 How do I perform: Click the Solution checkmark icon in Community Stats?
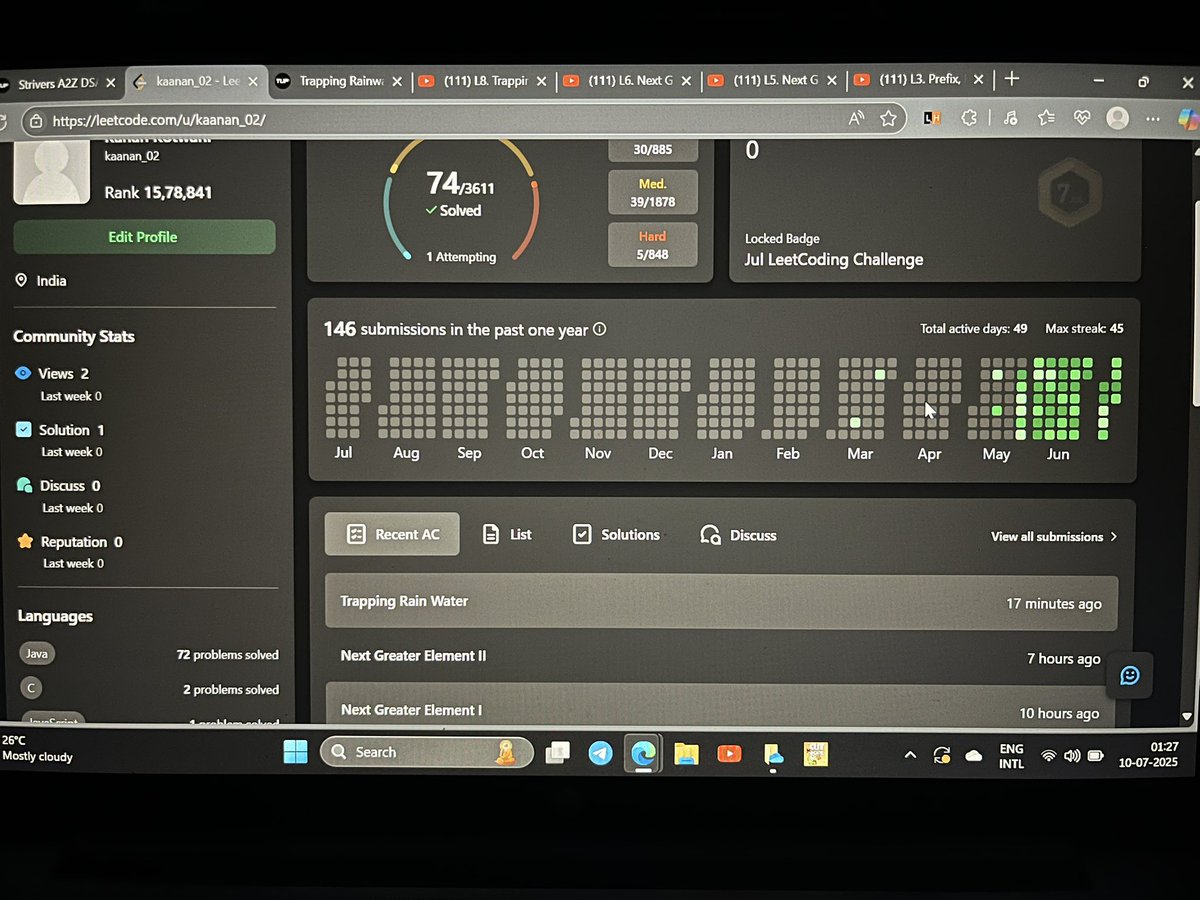tap(25, 429)
